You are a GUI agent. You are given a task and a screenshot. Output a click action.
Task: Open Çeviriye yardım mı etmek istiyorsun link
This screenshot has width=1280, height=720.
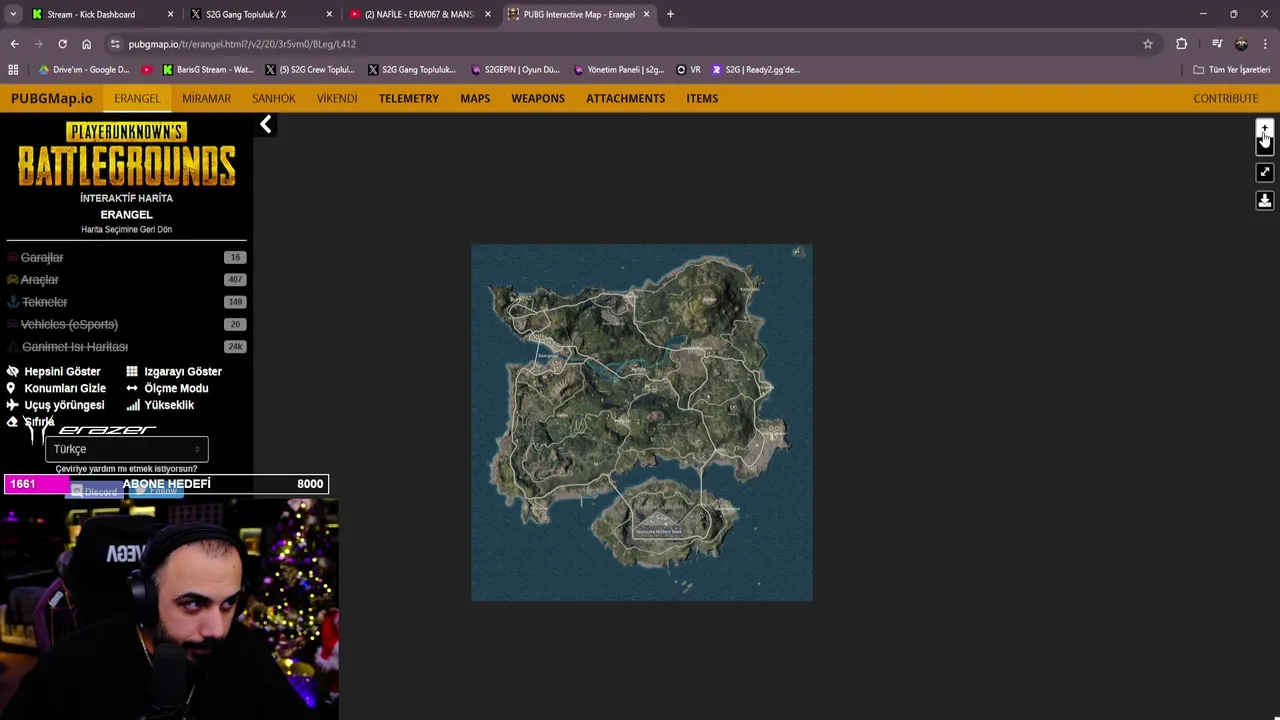[x=126, y=468]
